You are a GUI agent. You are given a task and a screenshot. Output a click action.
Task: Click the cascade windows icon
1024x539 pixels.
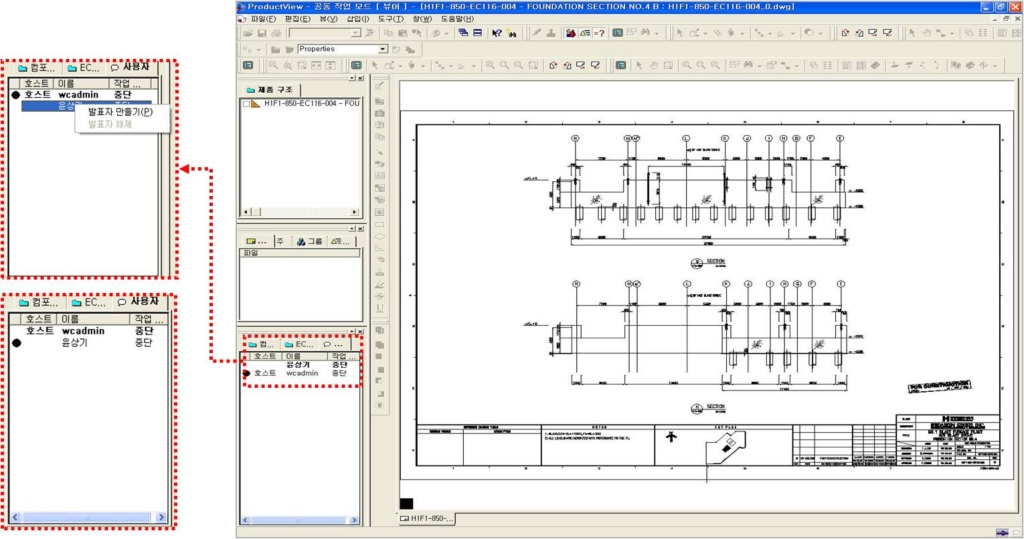tap(463, 33)
